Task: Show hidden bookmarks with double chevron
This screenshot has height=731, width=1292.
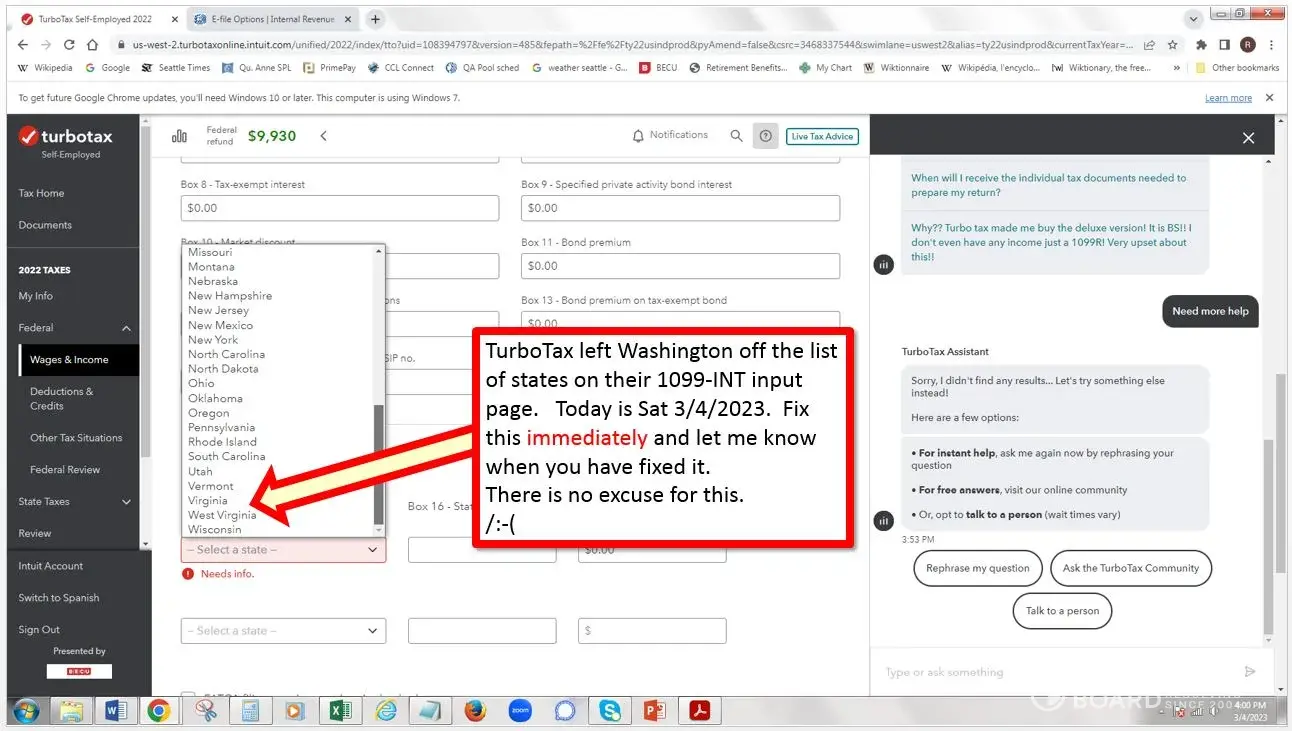Action: point(1179,68)
